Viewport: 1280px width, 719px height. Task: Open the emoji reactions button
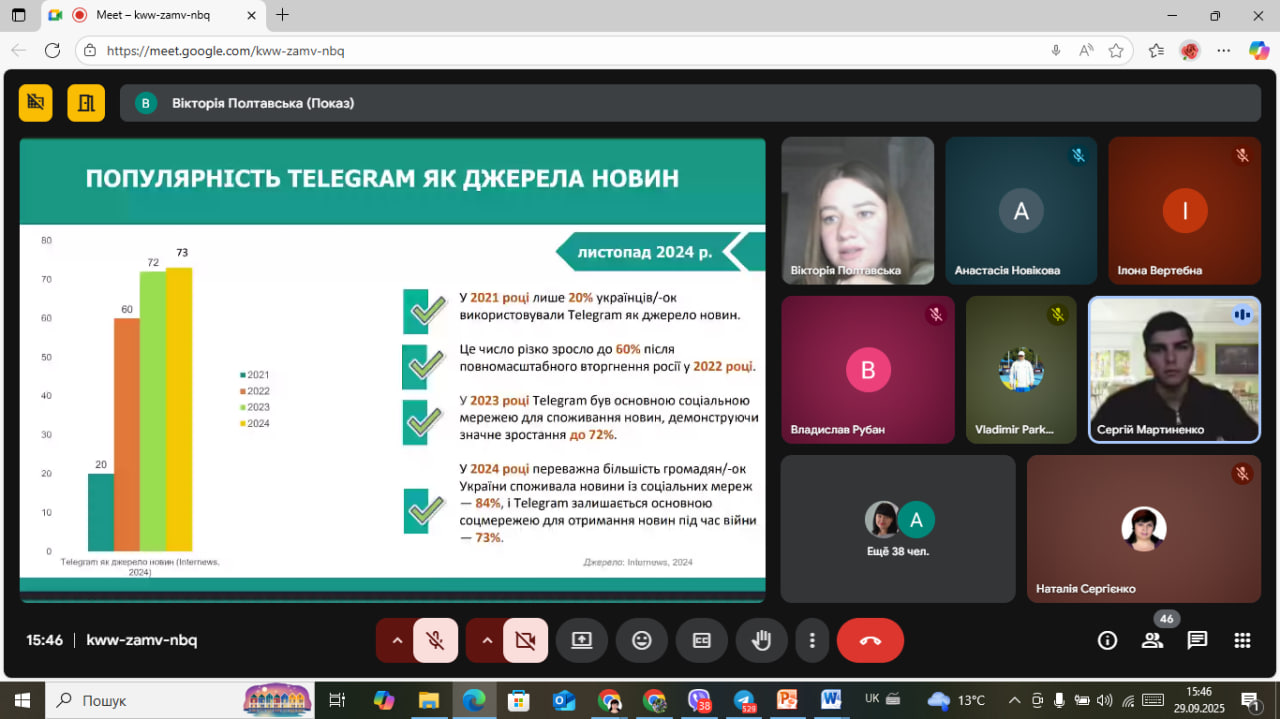coord(642,641)
